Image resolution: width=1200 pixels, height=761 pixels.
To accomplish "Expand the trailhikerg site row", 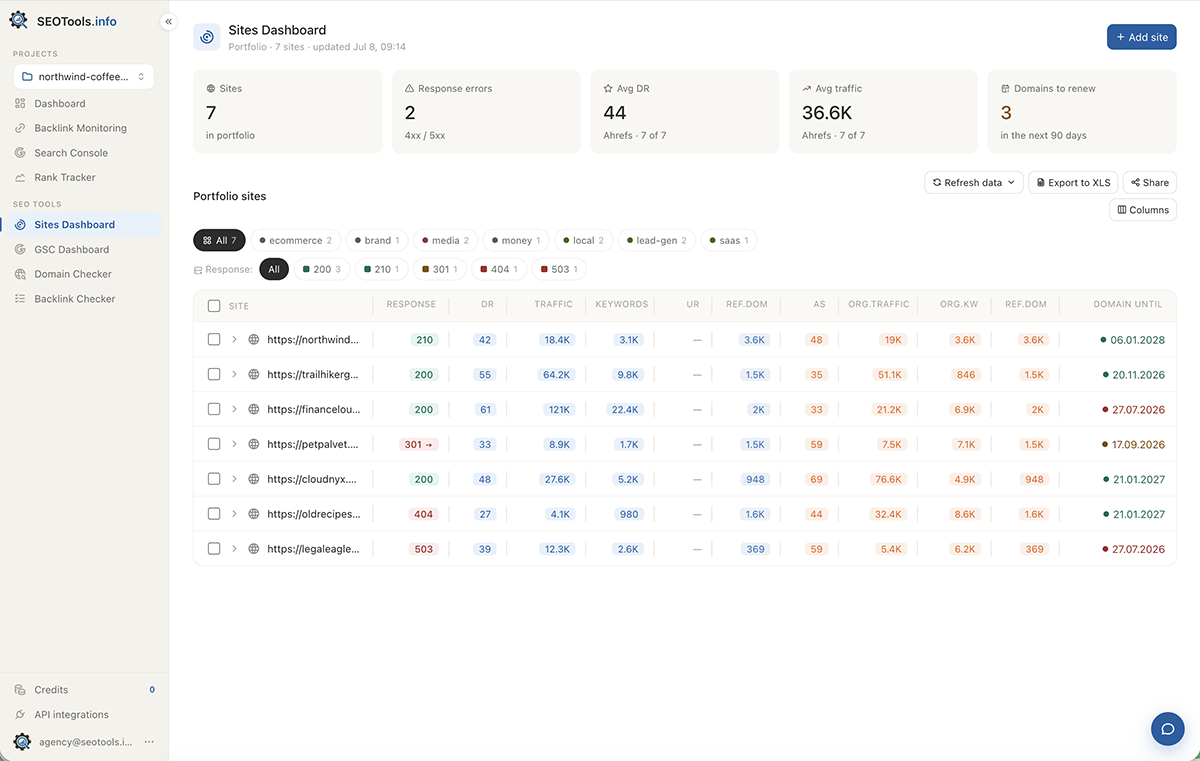I will (235, 375).
